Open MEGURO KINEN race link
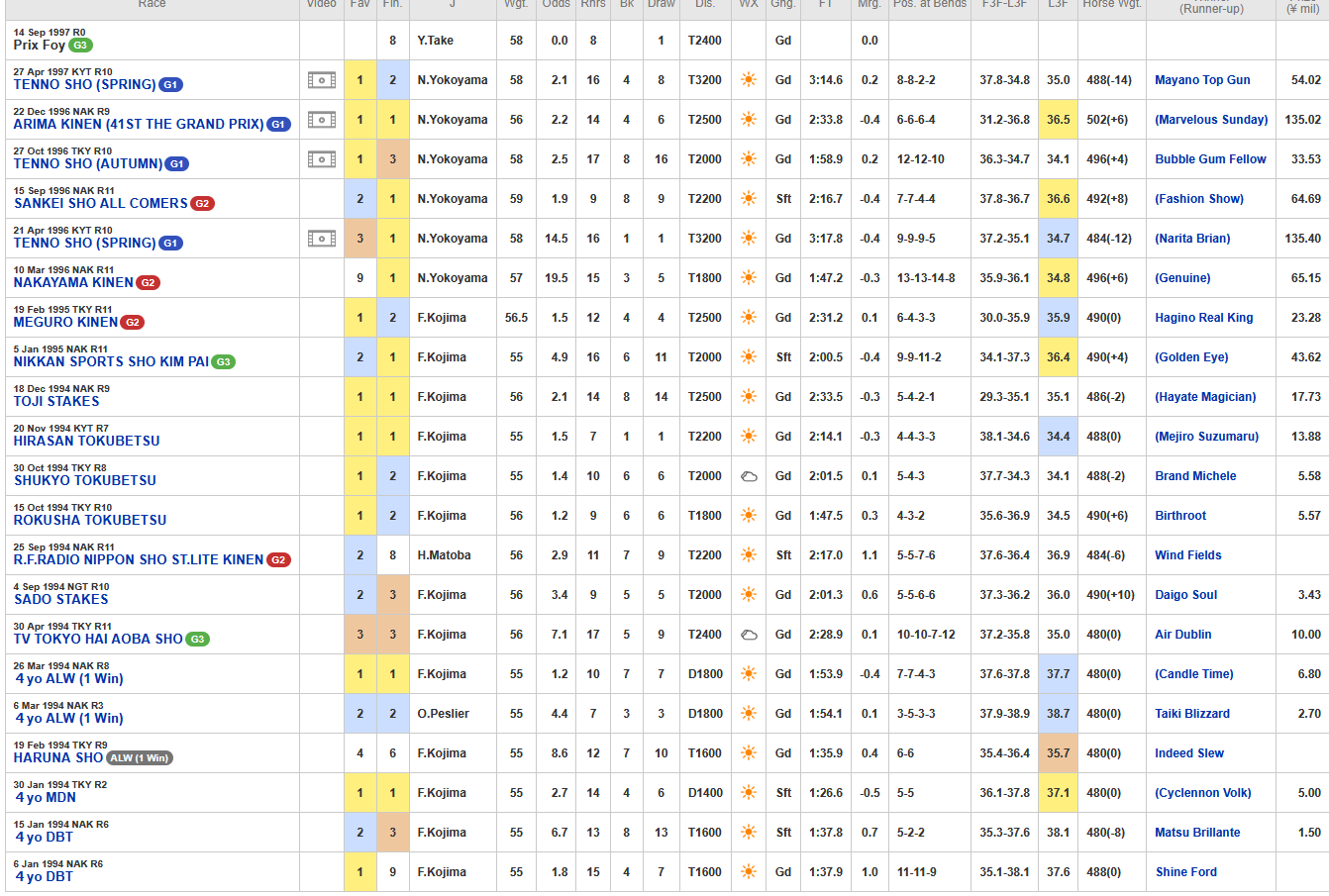Screen dimensions: 1329x896 [66, 322]
